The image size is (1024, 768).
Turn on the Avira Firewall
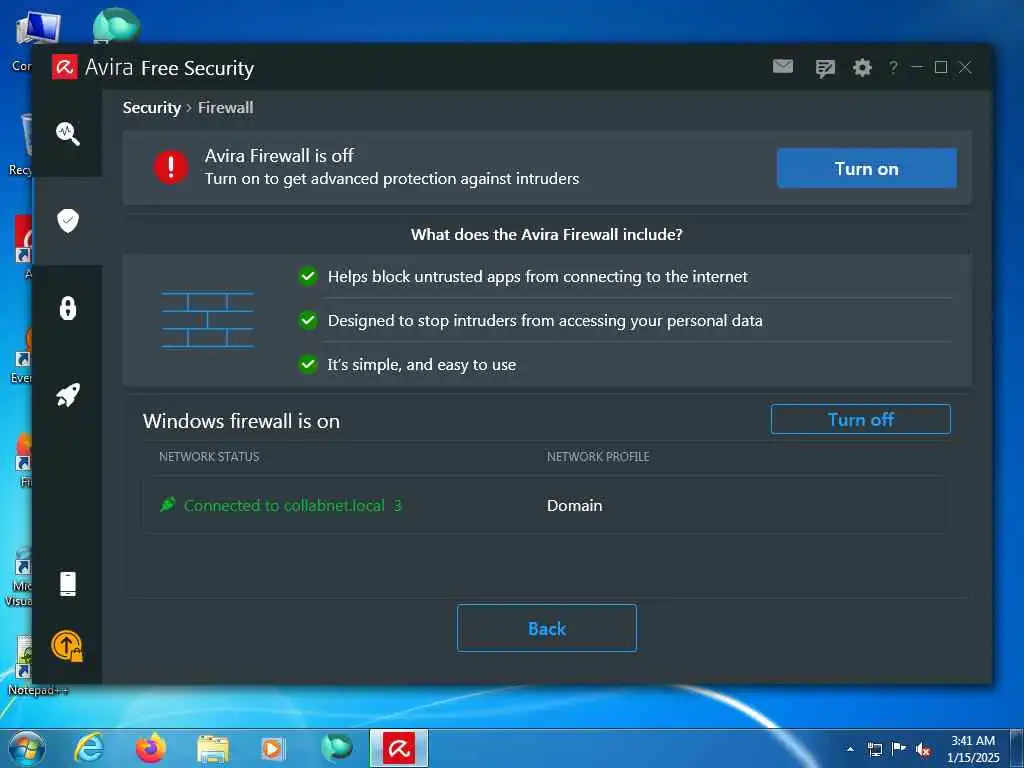coord(866,168)
